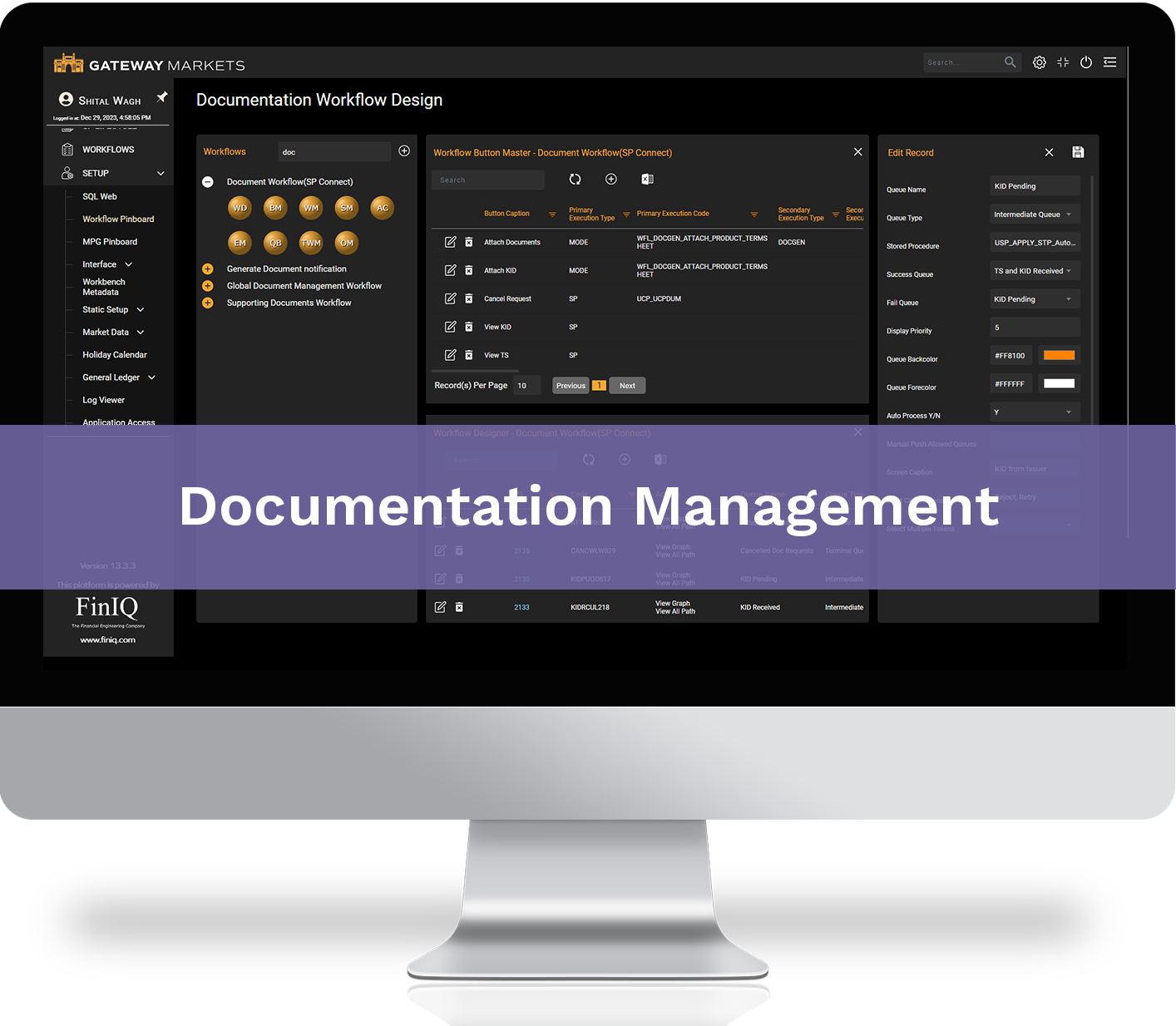This screenshot has width=1176, height=1026.
Task: Open the Fail Queue dropdown
Action: [1035, 299]
